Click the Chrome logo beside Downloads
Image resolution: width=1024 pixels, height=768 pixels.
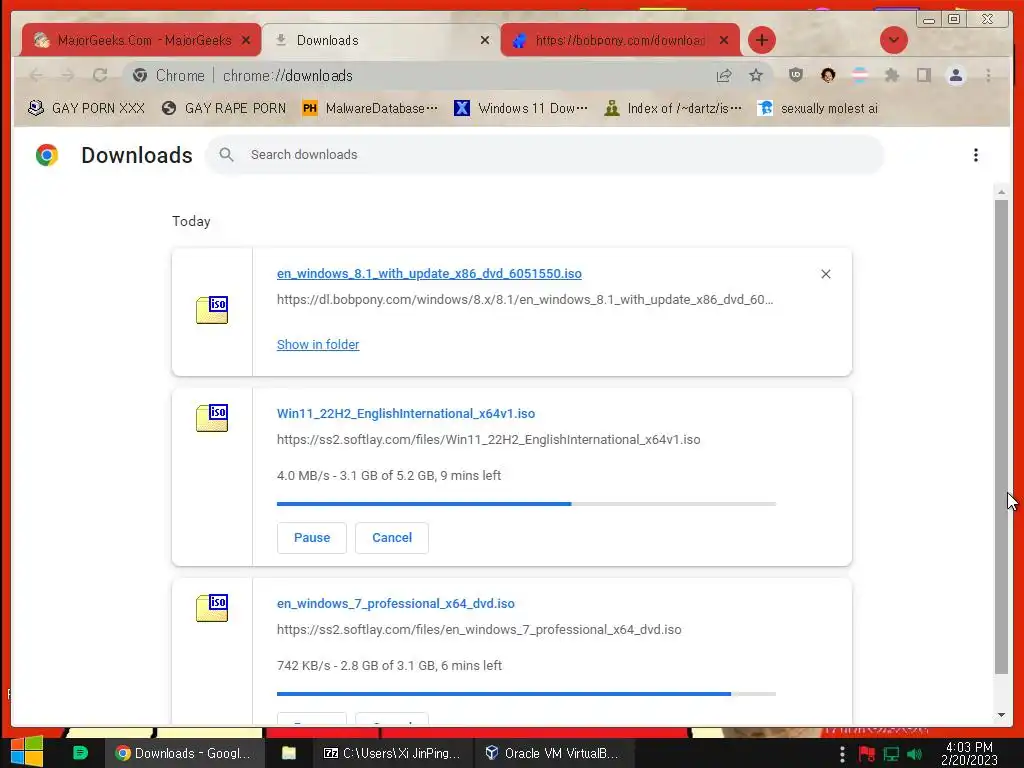click(47, 155)
